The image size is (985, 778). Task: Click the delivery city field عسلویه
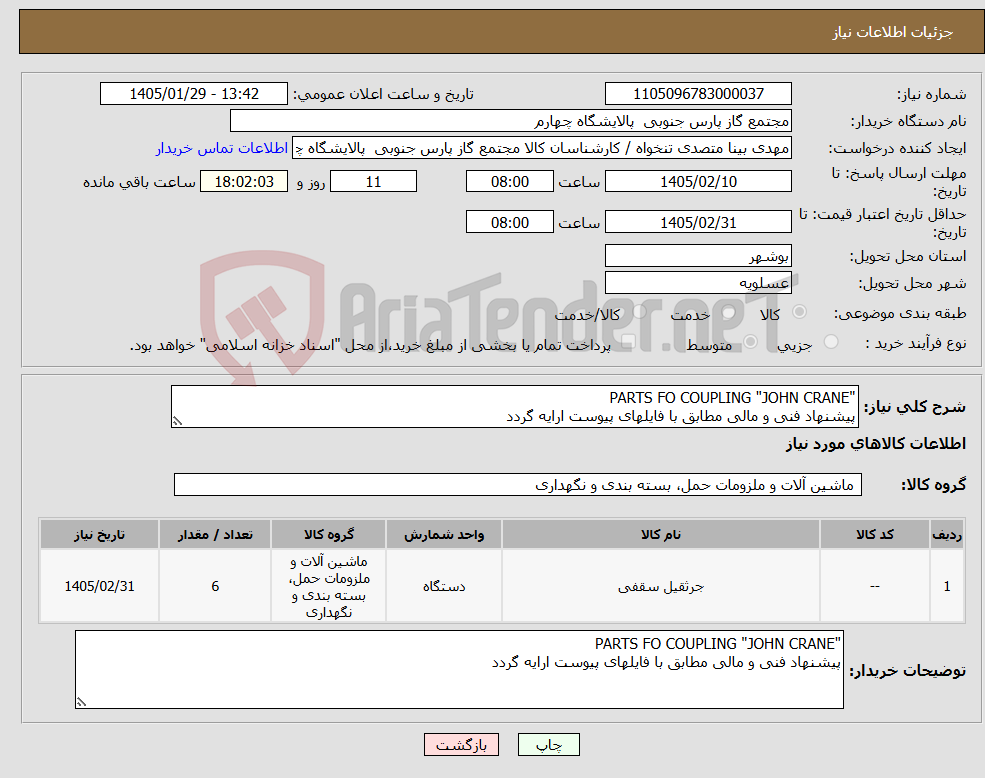698,283
